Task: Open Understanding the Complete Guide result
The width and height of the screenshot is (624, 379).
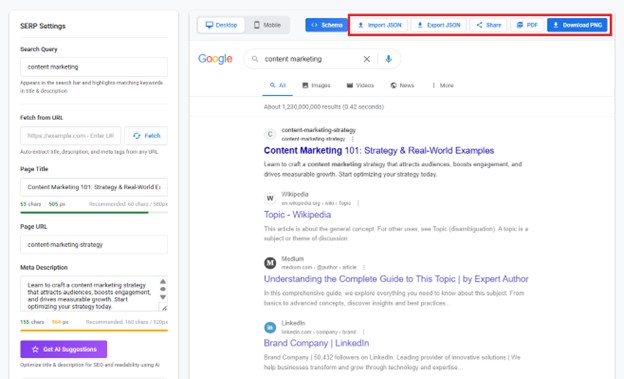Action: pyautogui.click(x=396, y=279)
